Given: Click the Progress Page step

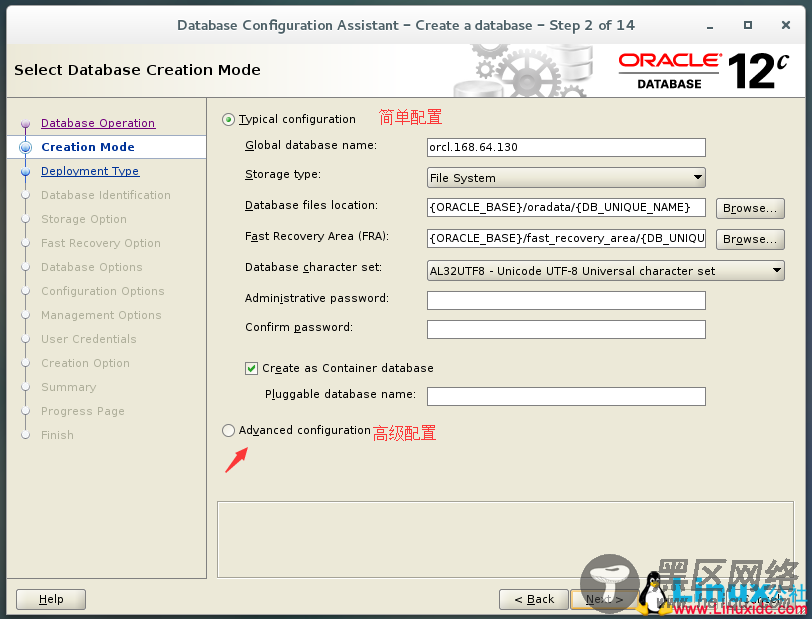Looking at the screenshot, I should tap(83, 411).
